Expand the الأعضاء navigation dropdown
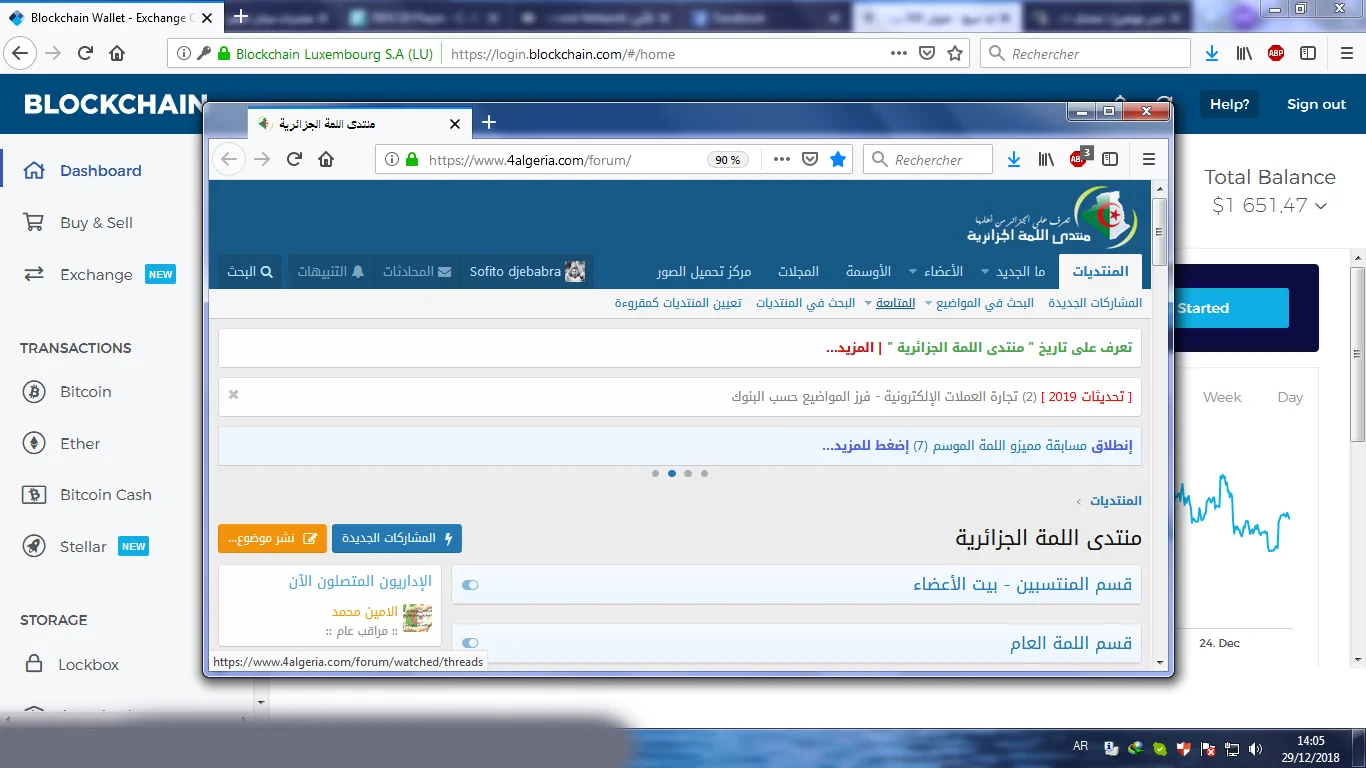 913,272
